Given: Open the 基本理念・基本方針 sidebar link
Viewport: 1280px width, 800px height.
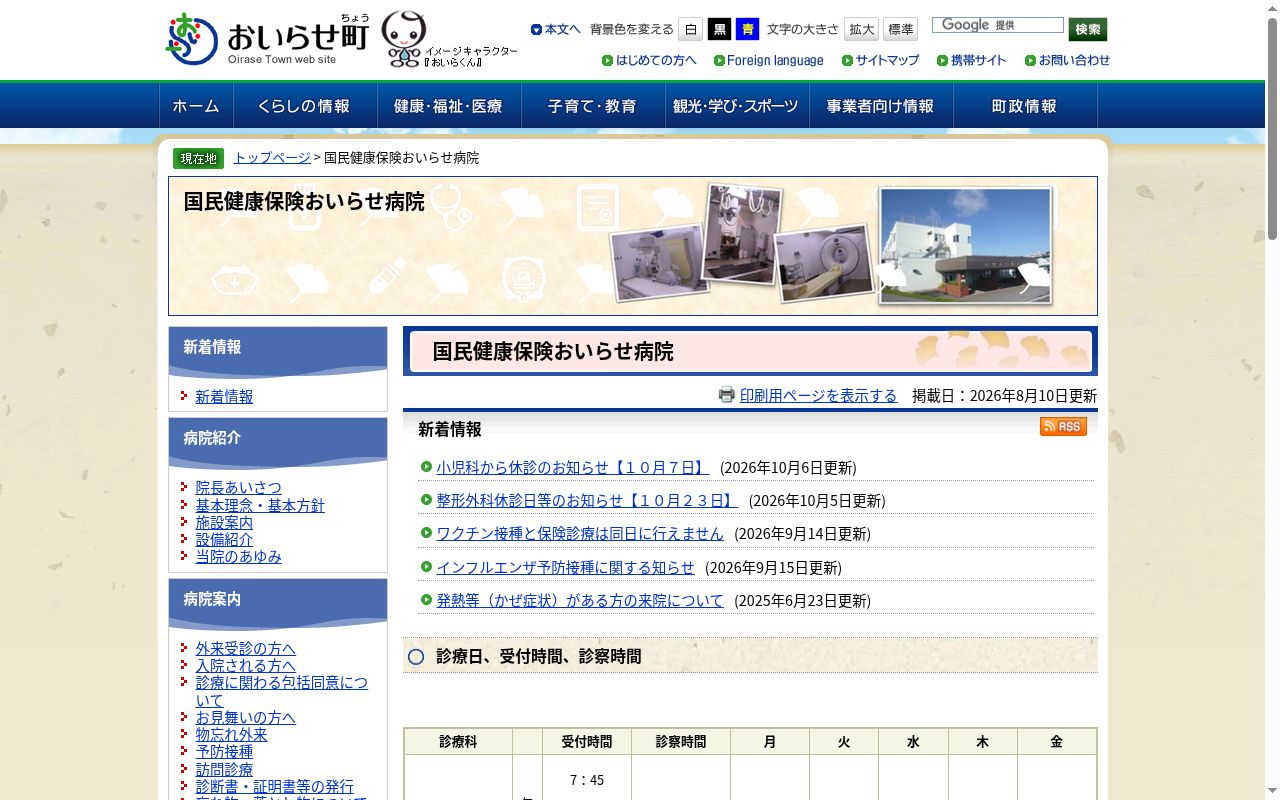Looking at the screenshot, I should [x=260, y=505].
